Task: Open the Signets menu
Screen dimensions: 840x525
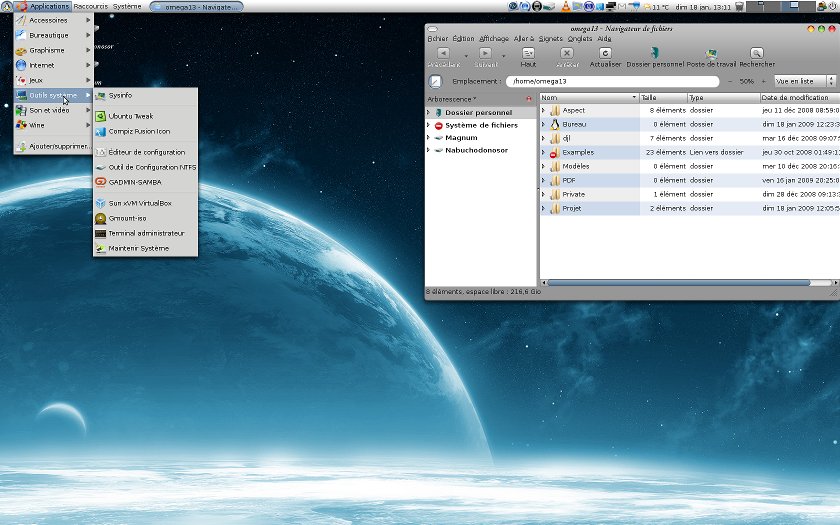Action: click(x=551, y=39)
